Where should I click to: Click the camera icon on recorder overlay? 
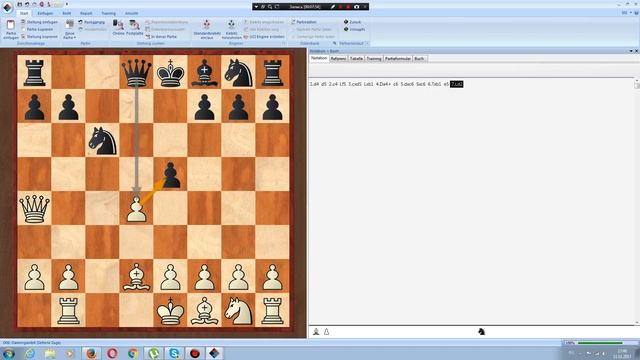(x=356, y=7)
